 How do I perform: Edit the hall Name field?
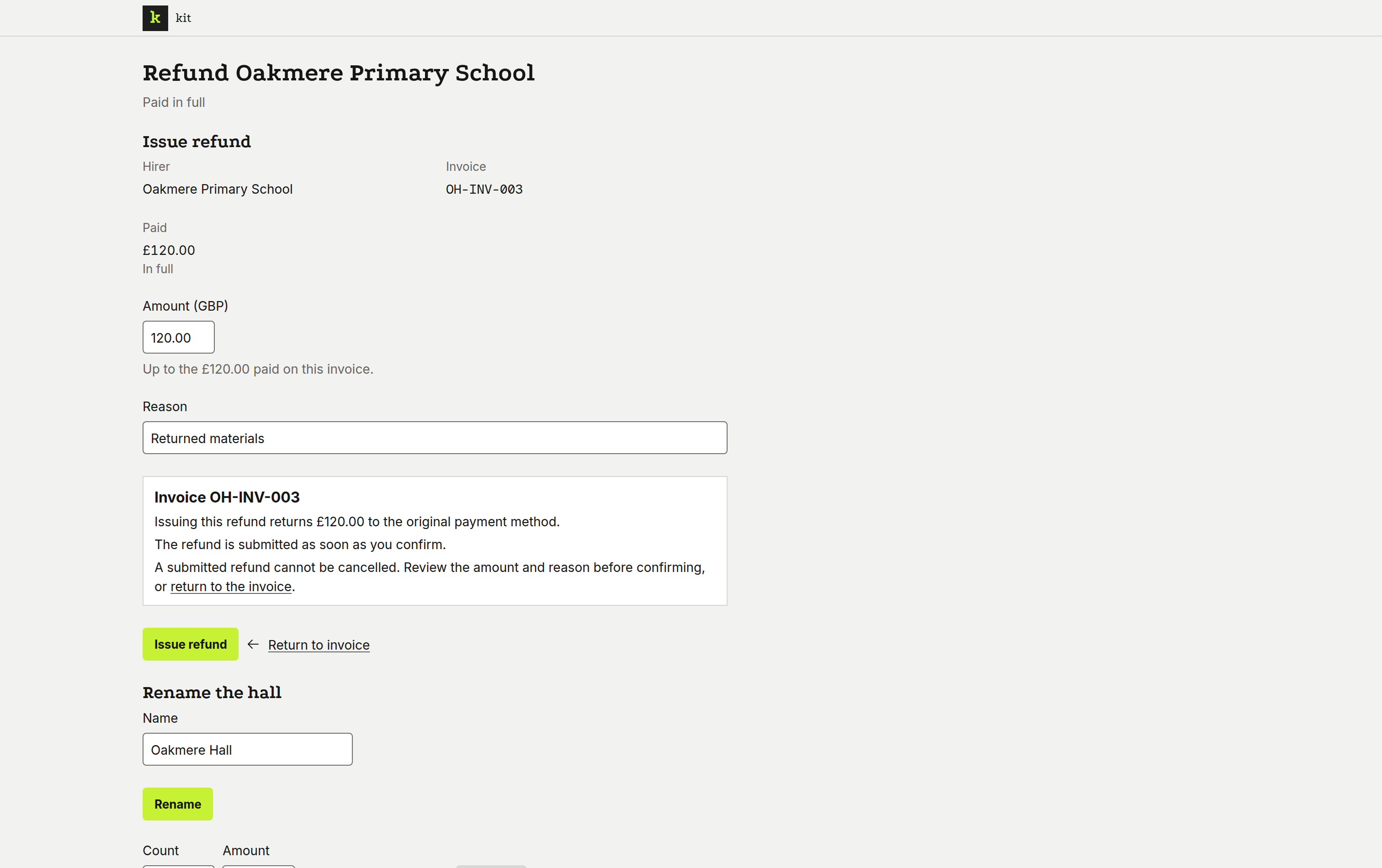[x=247, y=749]
